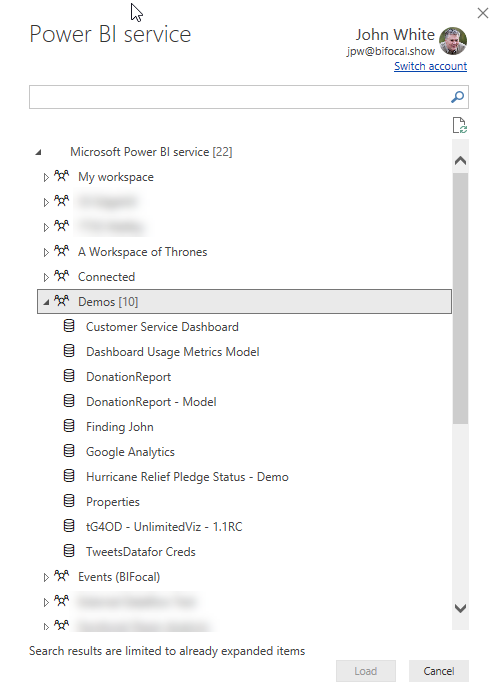Select the Properties dataset

(113, 502)
